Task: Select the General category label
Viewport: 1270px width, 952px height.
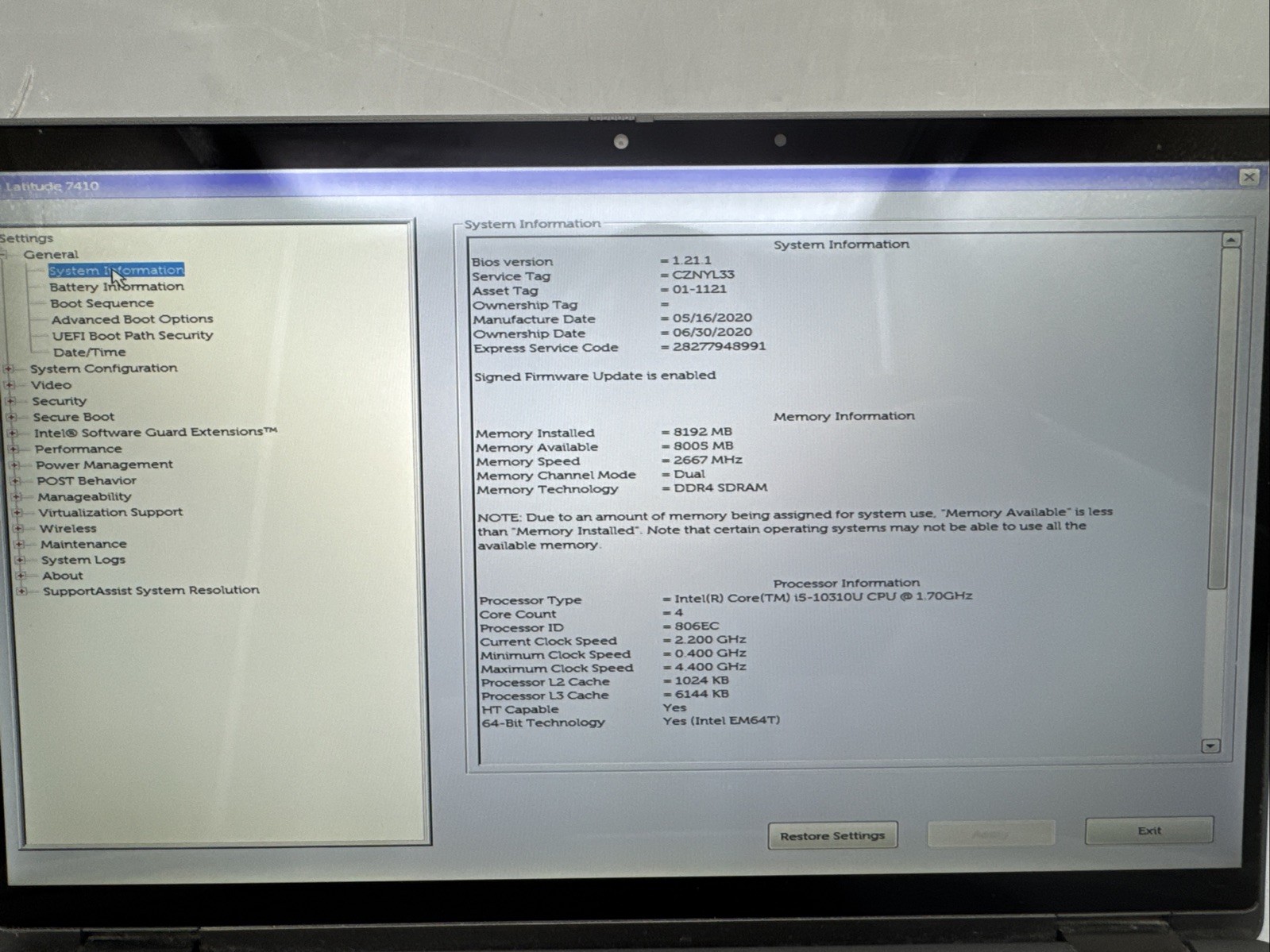Action: tap(51, 254)
